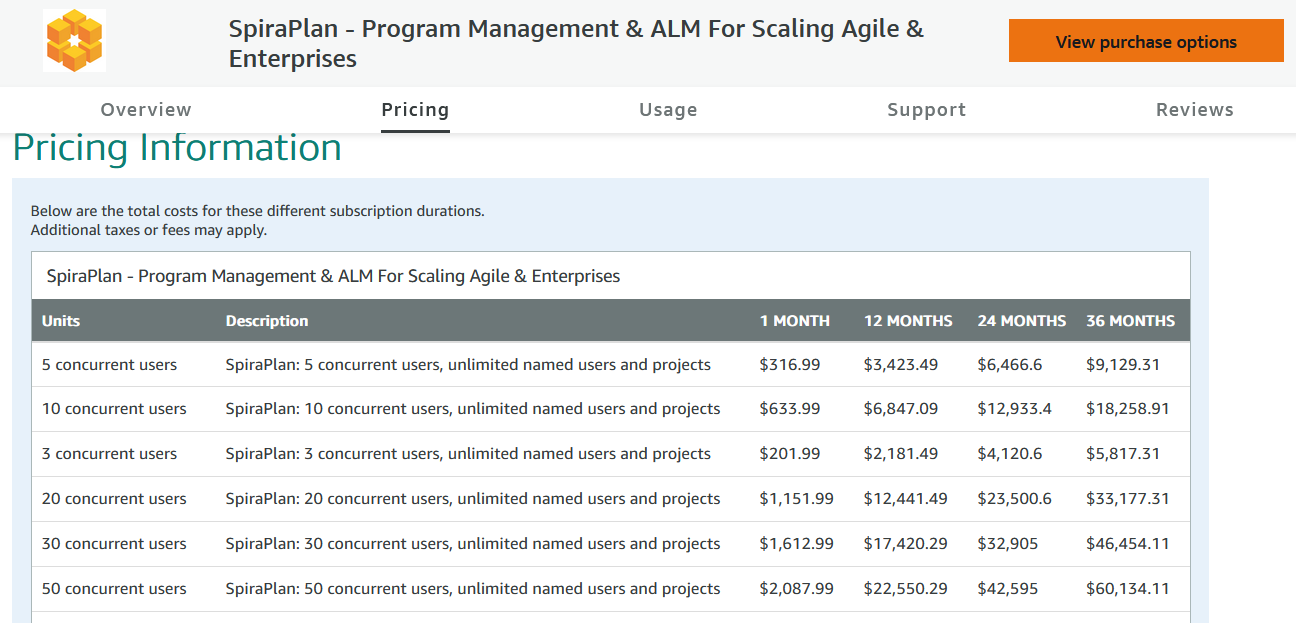Click the SpiraPlan 10 concurrent users description
The image size is (1296, 623).
473,409
